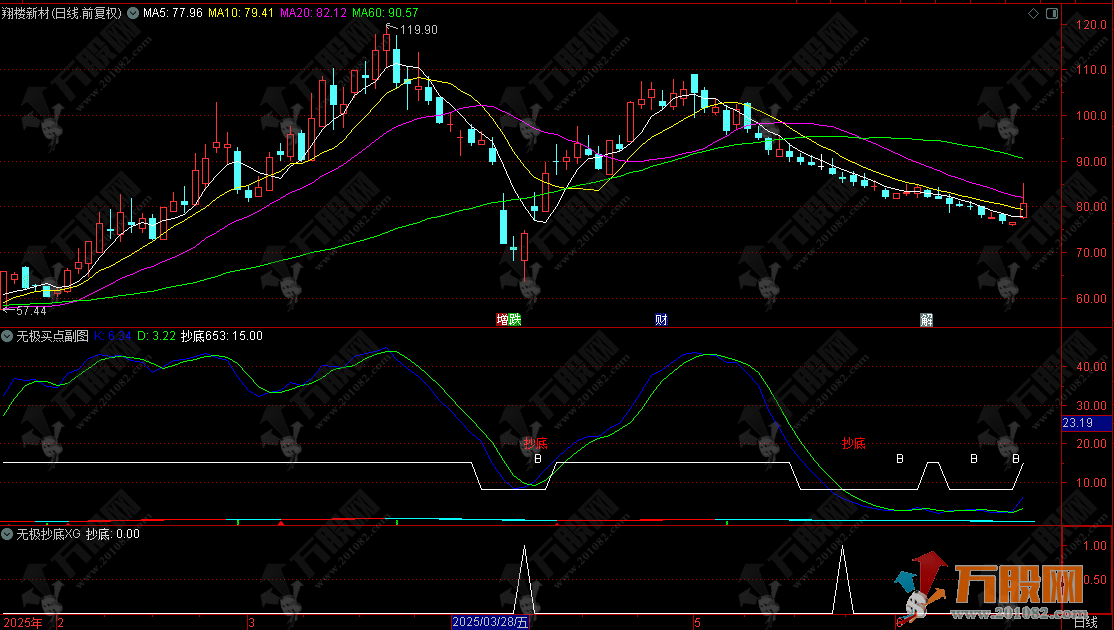
Task: Click the 日线 period label at bottom-right
Action: 1085,622
